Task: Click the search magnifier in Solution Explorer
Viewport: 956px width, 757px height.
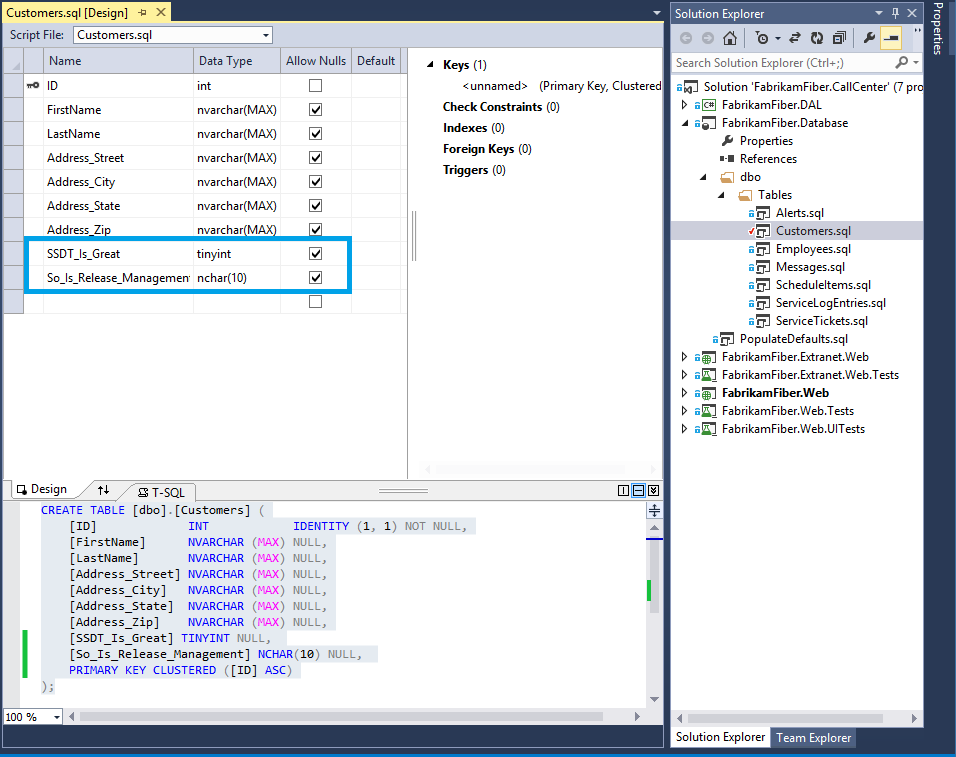Action: (x=901, y=62)
